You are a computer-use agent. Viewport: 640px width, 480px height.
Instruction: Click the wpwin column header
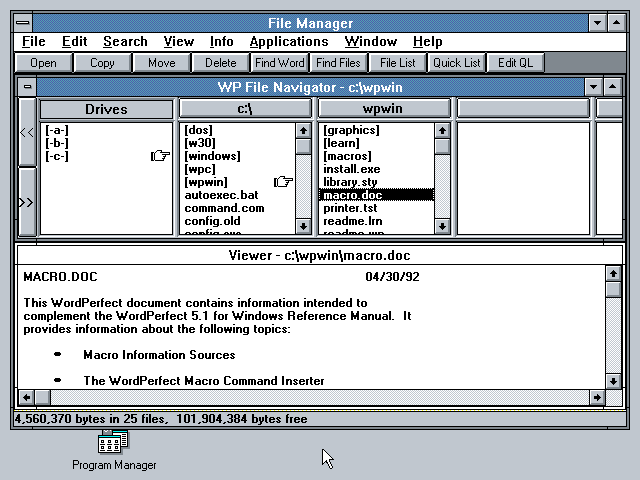point(384,109)
